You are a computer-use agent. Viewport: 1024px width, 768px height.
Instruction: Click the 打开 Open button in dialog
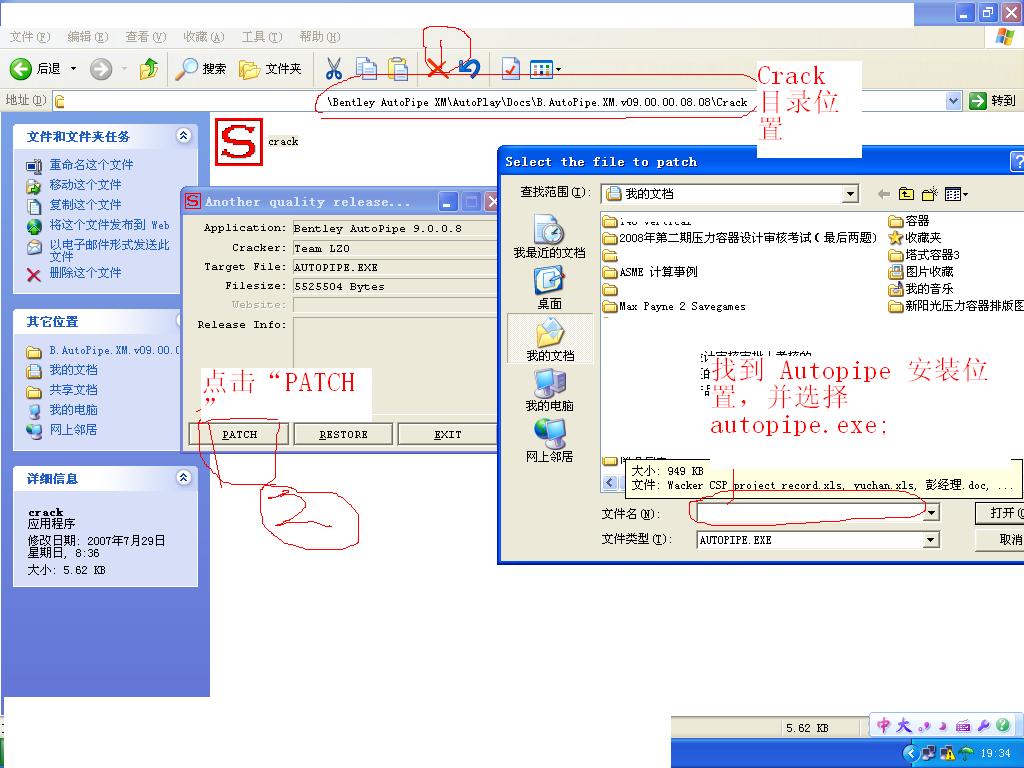[x=1000, y=513]
